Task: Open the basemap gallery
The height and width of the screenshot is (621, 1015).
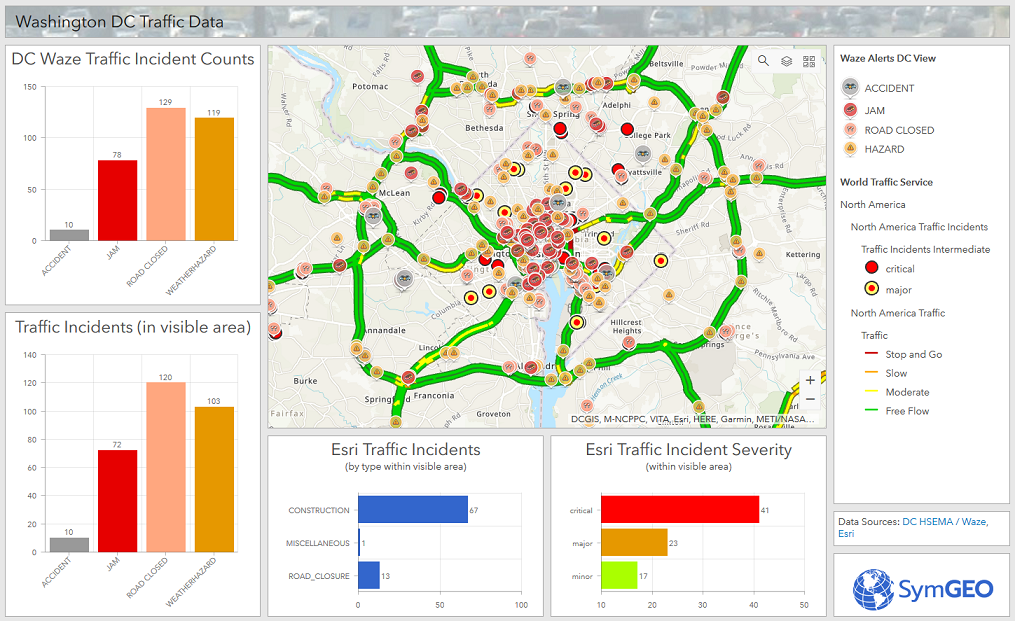Action: coord(810,61)
